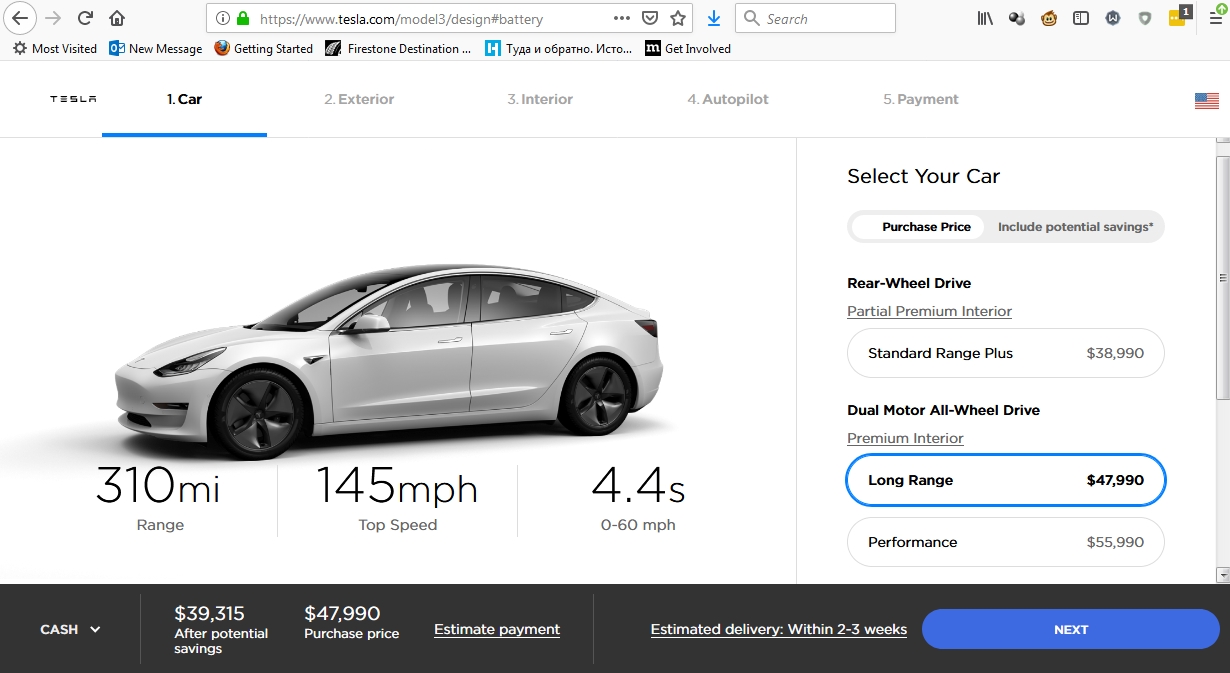This screenshot has height=673, width=1230.
Task: Go back with the browser Back arrow
Action: point(20,18)
